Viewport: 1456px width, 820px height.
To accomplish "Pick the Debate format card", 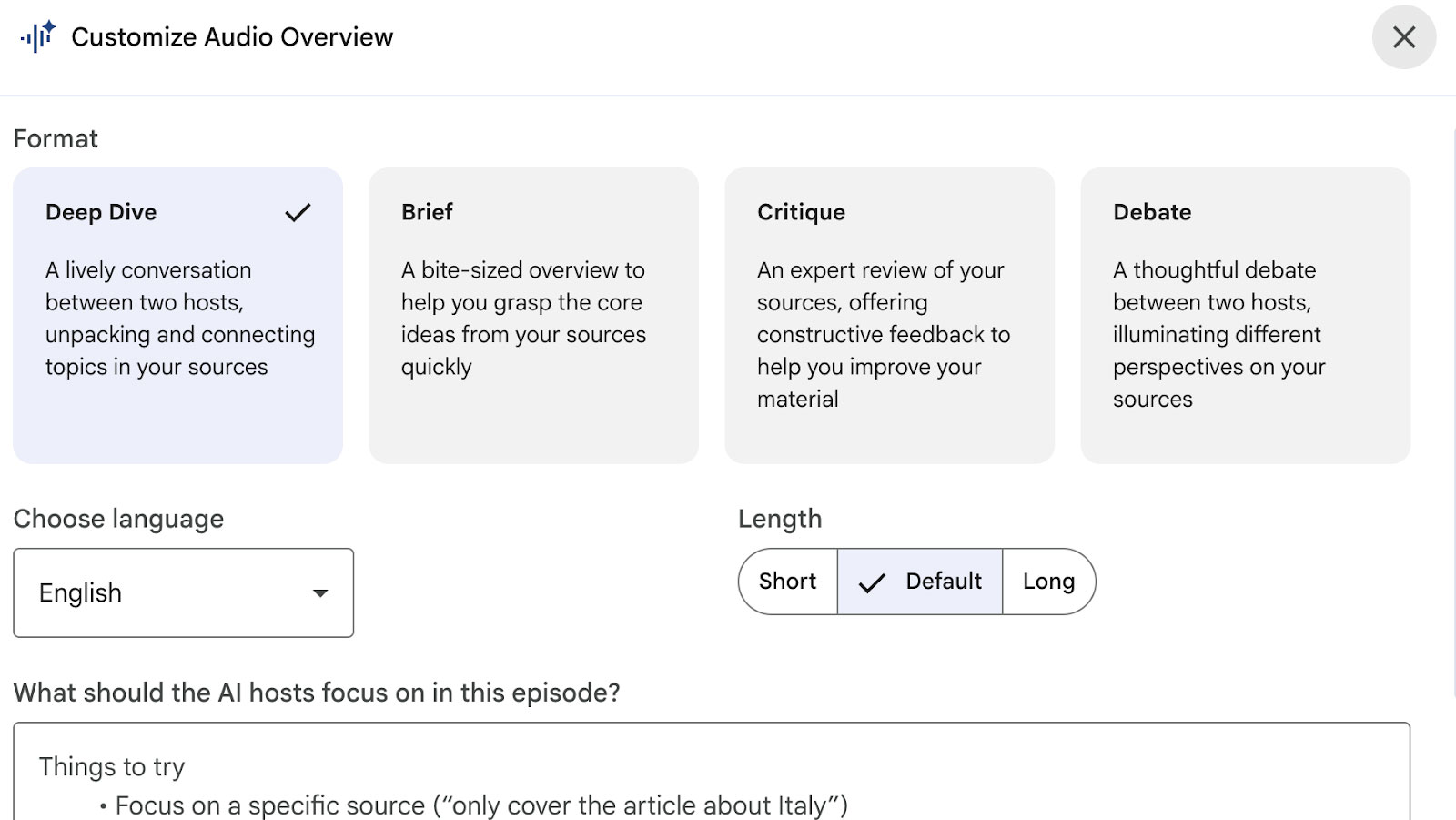I will (x=1245, y=315).
